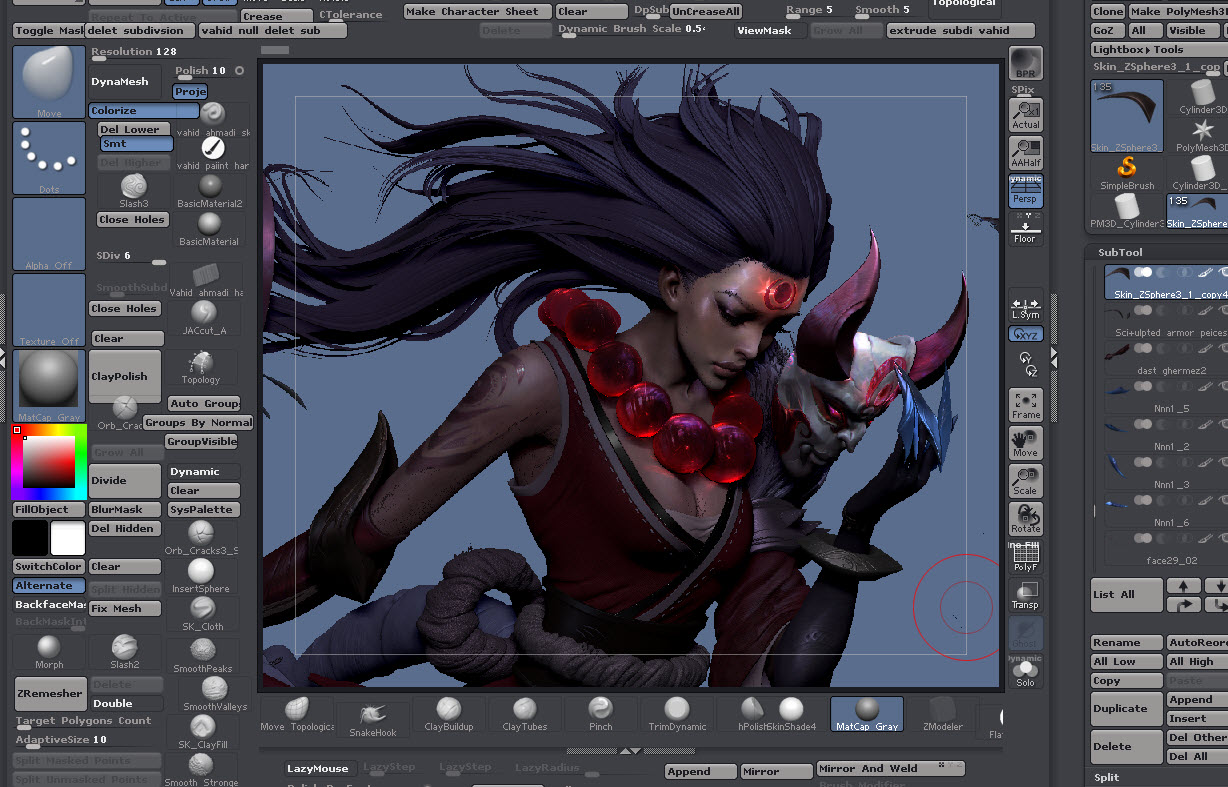Pick the PolyMesh3D star tool

(x=1203, y=135)
